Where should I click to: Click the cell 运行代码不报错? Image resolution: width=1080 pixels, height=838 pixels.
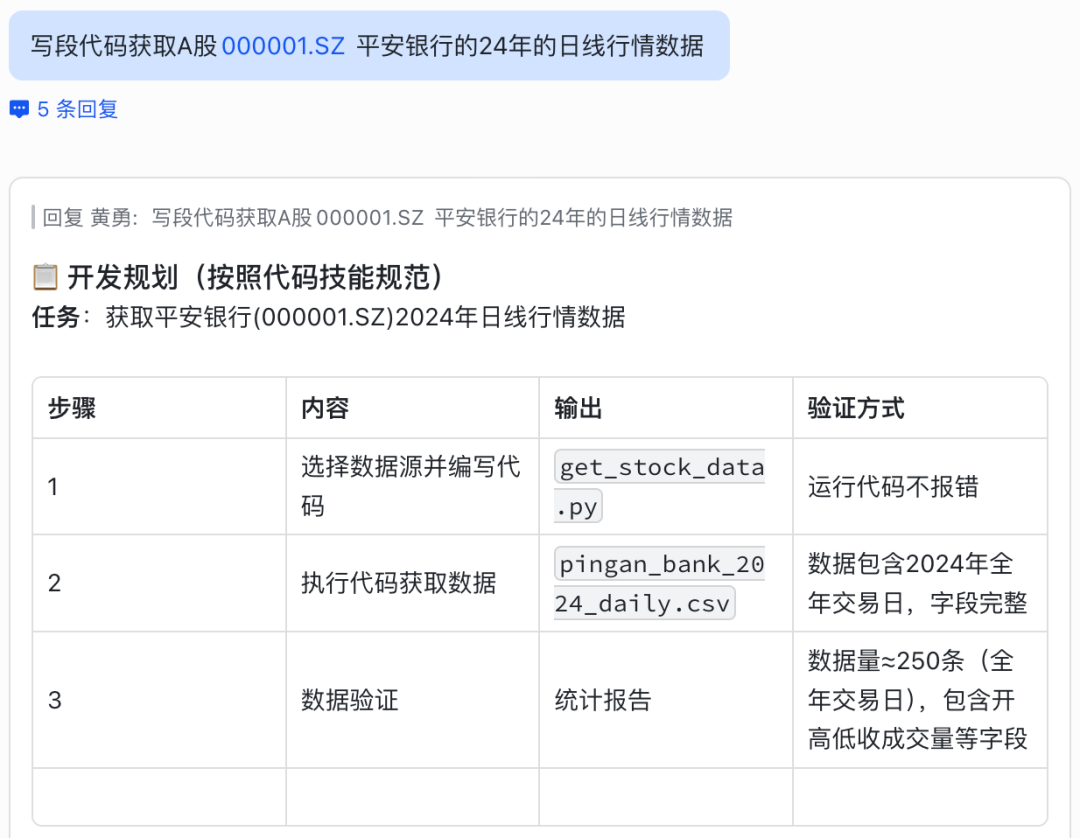click(920, 487)
